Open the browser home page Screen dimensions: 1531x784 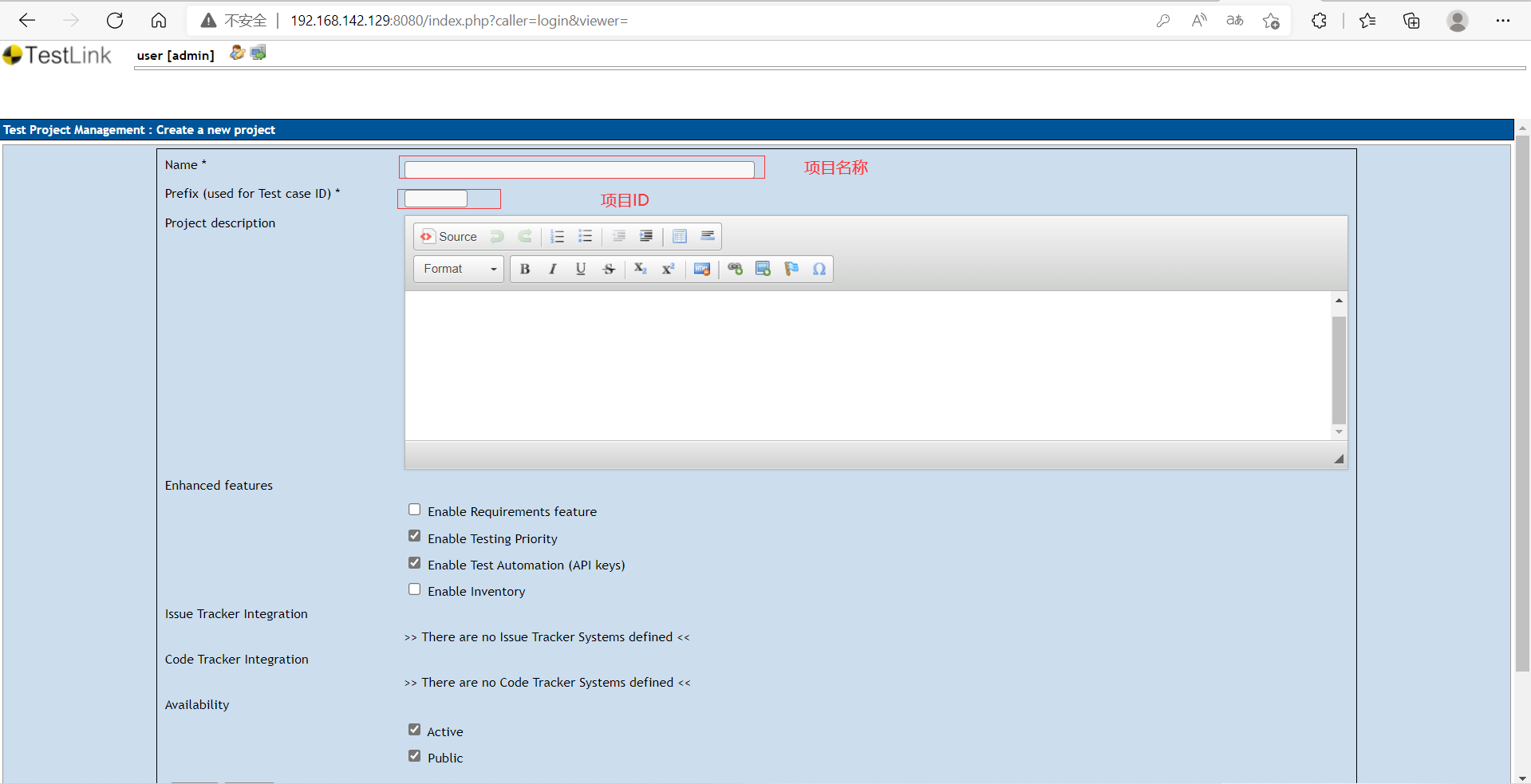click(159, 21)
